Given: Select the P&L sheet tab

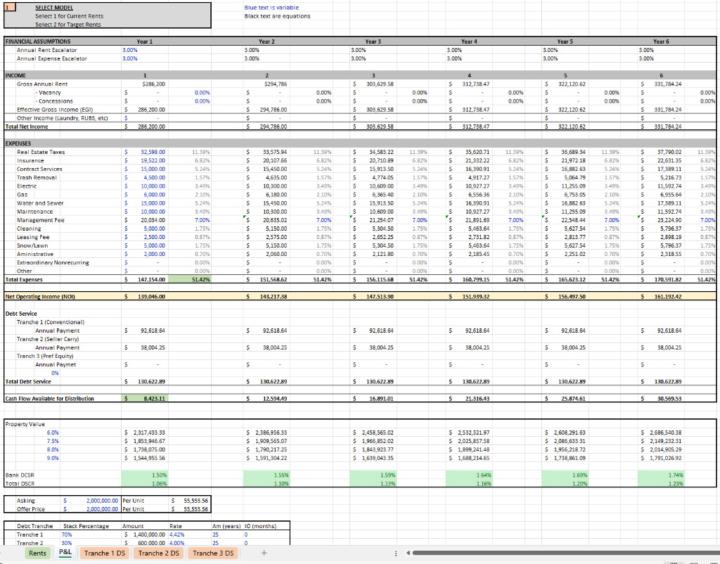Looking at the screenshot, I should pyautogui.click(x=65, y=553).
